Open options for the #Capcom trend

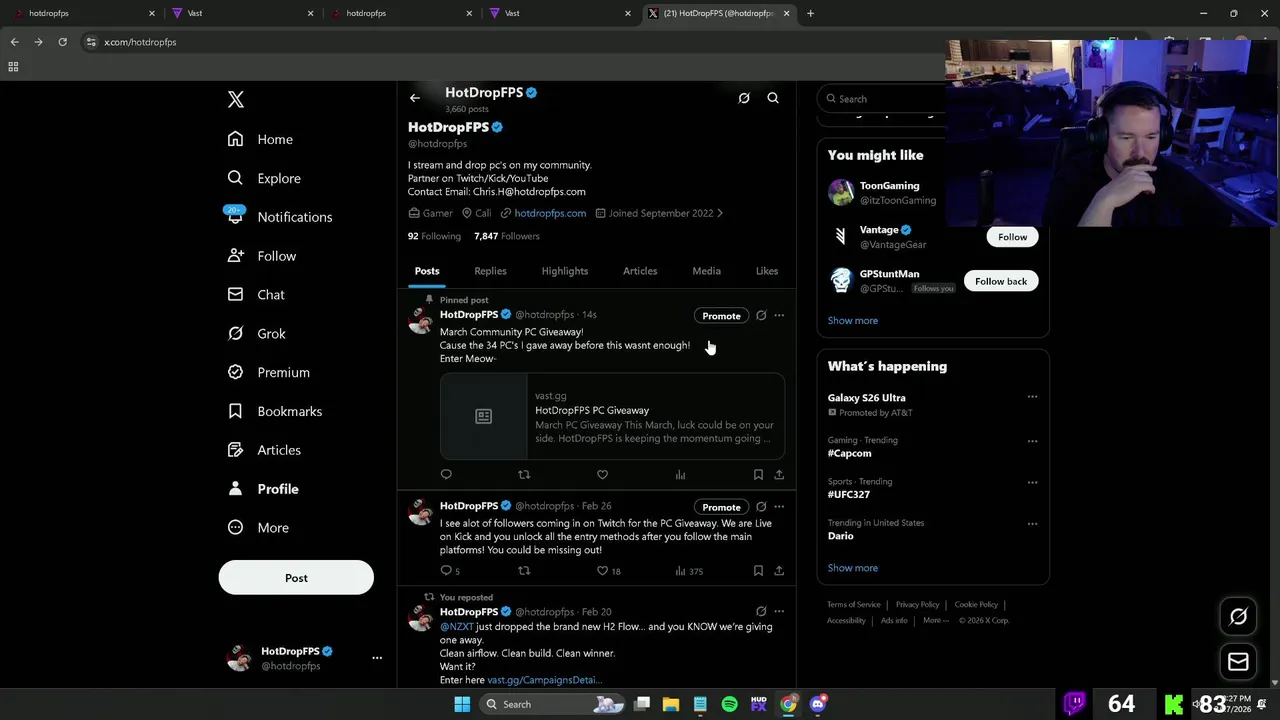pos(1032,441)
